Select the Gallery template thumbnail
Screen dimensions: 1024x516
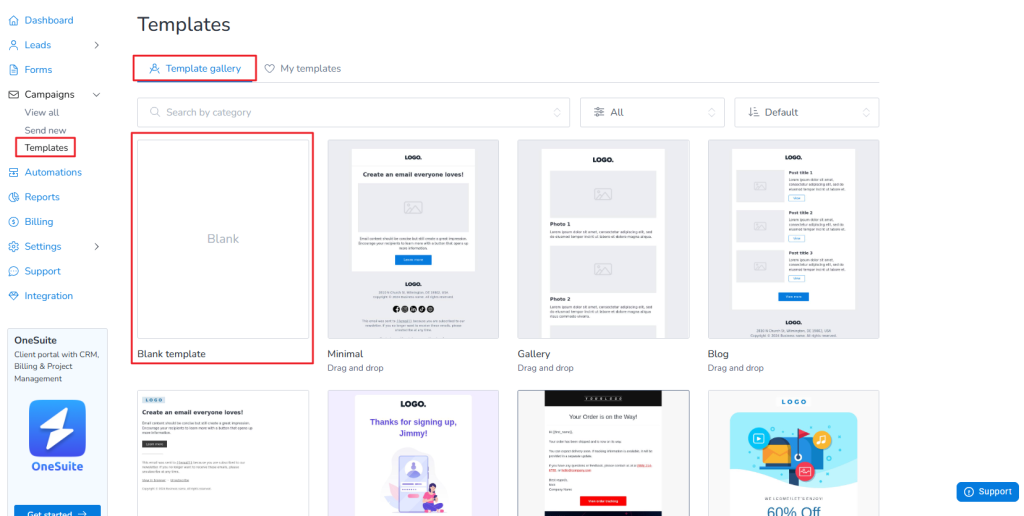[603, 239]
